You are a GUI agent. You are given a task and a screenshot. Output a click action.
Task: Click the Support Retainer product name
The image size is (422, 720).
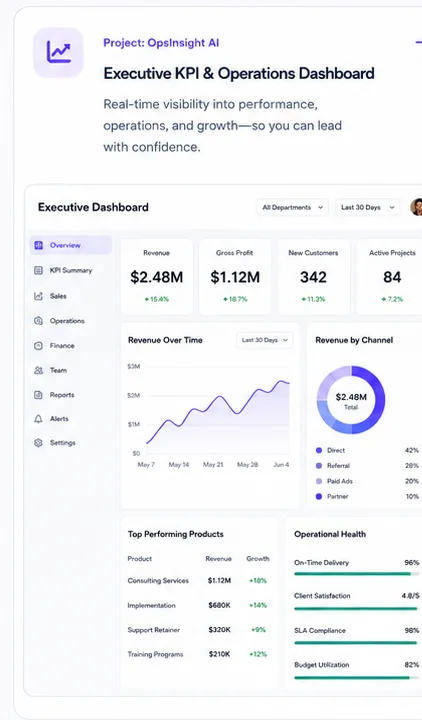click(153, 630)
